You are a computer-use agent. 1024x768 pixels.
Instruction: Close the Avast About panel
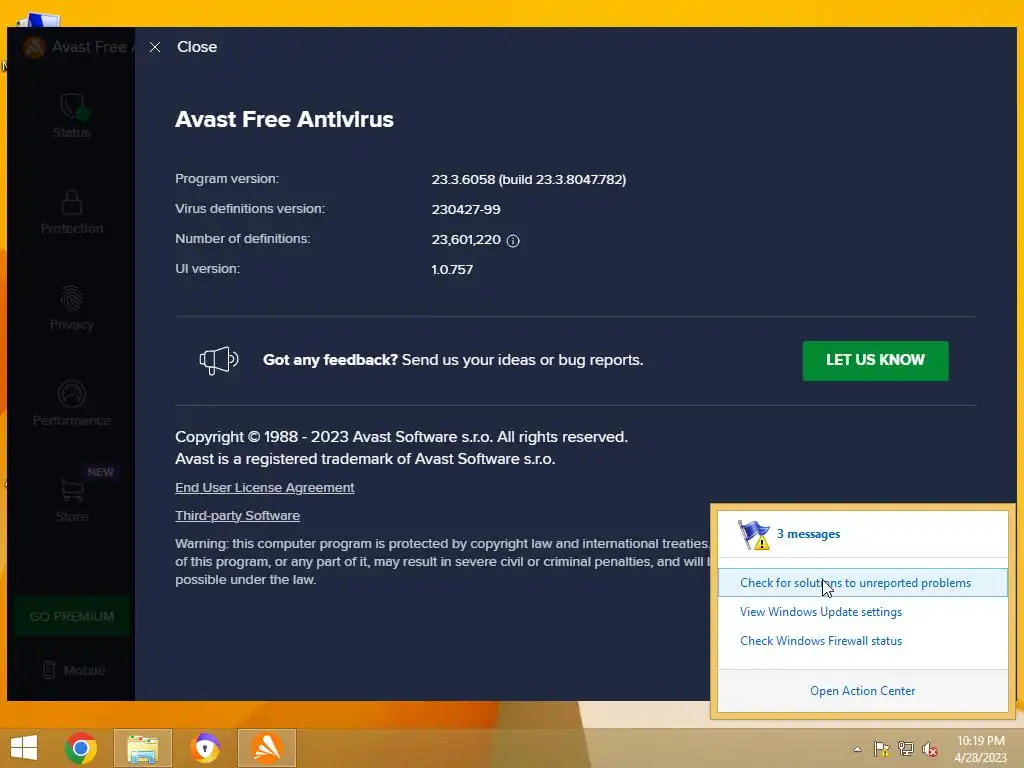click(184, 47)
